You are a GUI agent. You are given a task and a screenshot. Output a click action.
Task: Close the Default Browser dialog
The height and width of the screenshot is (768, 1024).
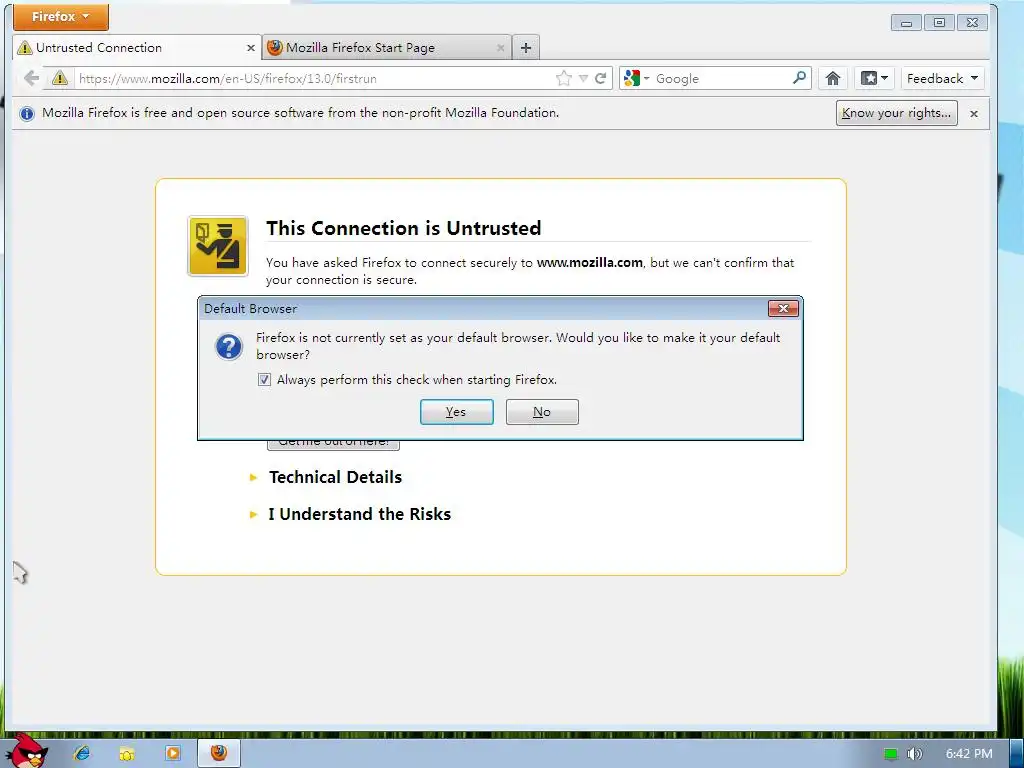[x=783, y=308]
